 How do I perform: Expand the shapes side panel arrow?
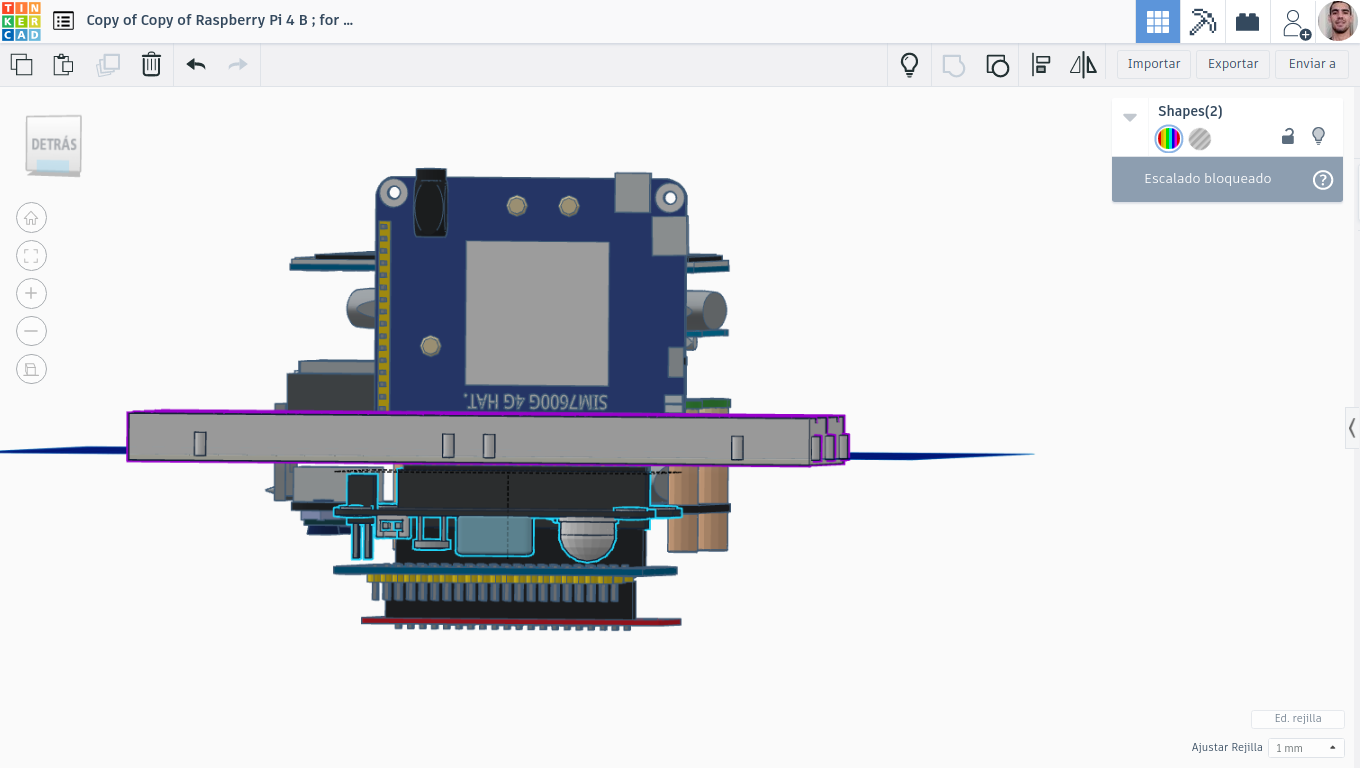tap(1352, 428)
